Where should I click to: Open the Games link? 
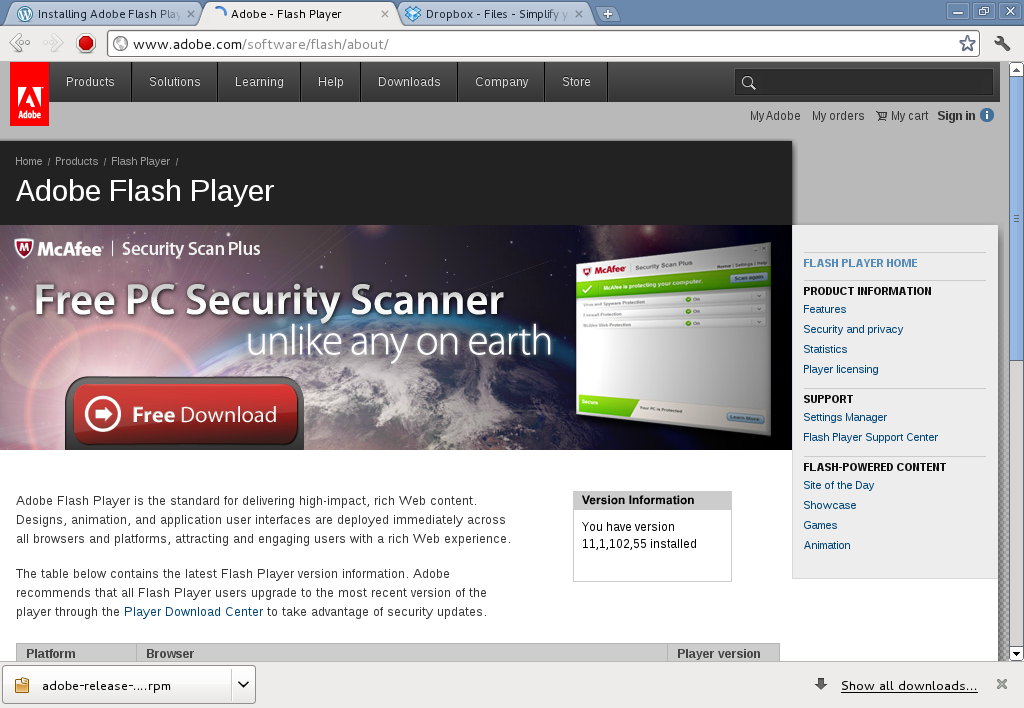click(820, 525)
